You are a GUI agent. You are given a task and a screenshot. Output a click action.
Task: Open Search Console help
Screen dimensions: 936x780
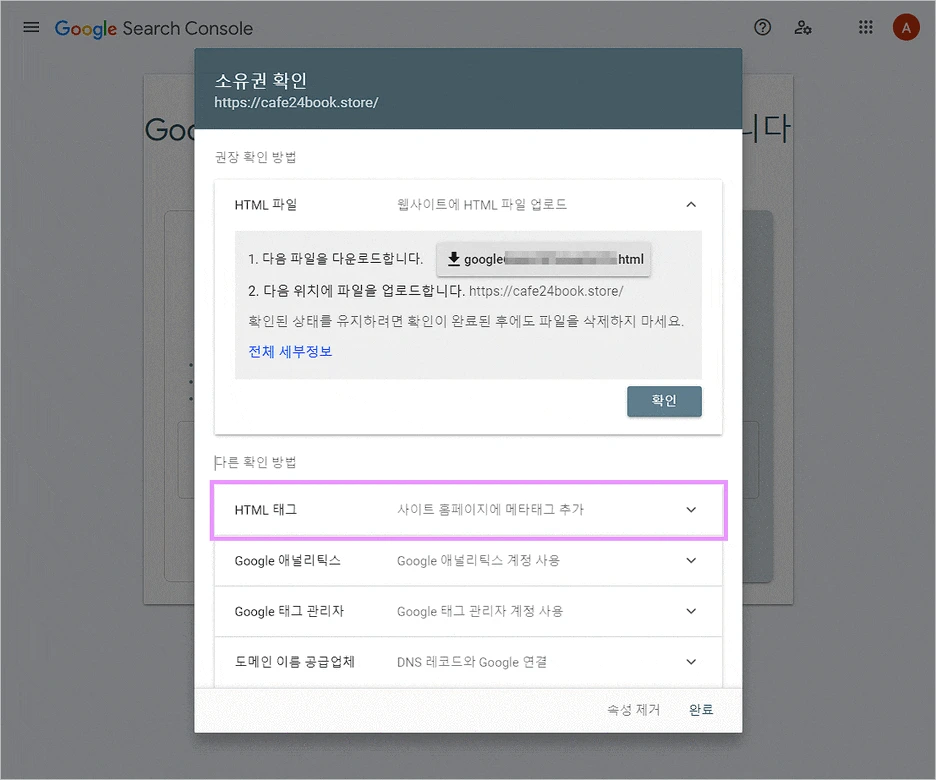[762, 27]
